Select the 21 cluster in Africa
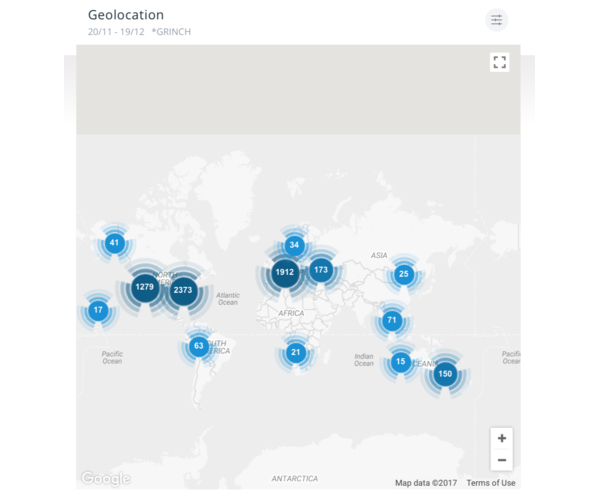600x500 pixels. pyautogui.click(x=295, y=352)
